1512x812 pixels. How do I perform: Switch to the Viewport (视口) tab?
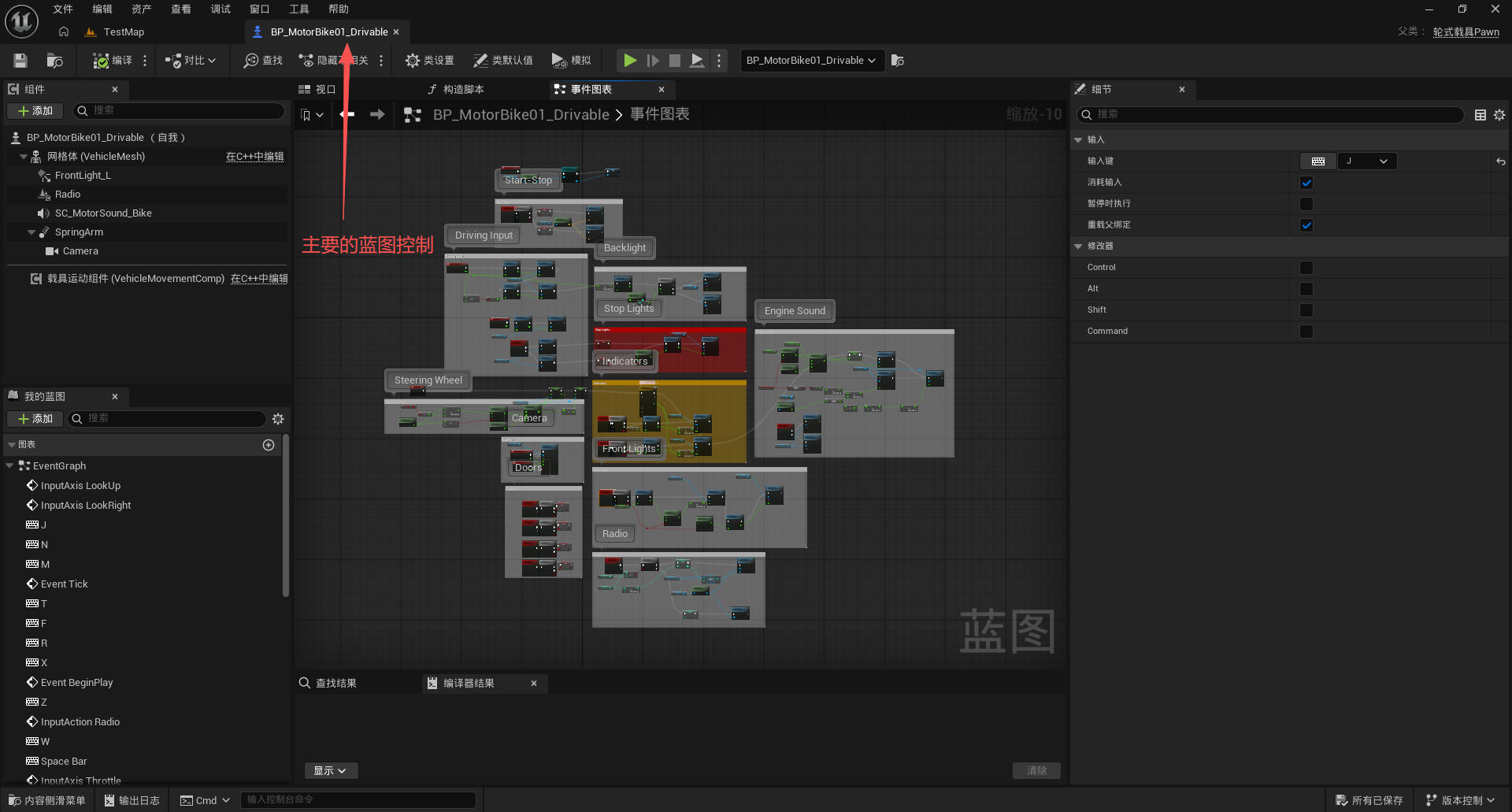click(317, 90)
